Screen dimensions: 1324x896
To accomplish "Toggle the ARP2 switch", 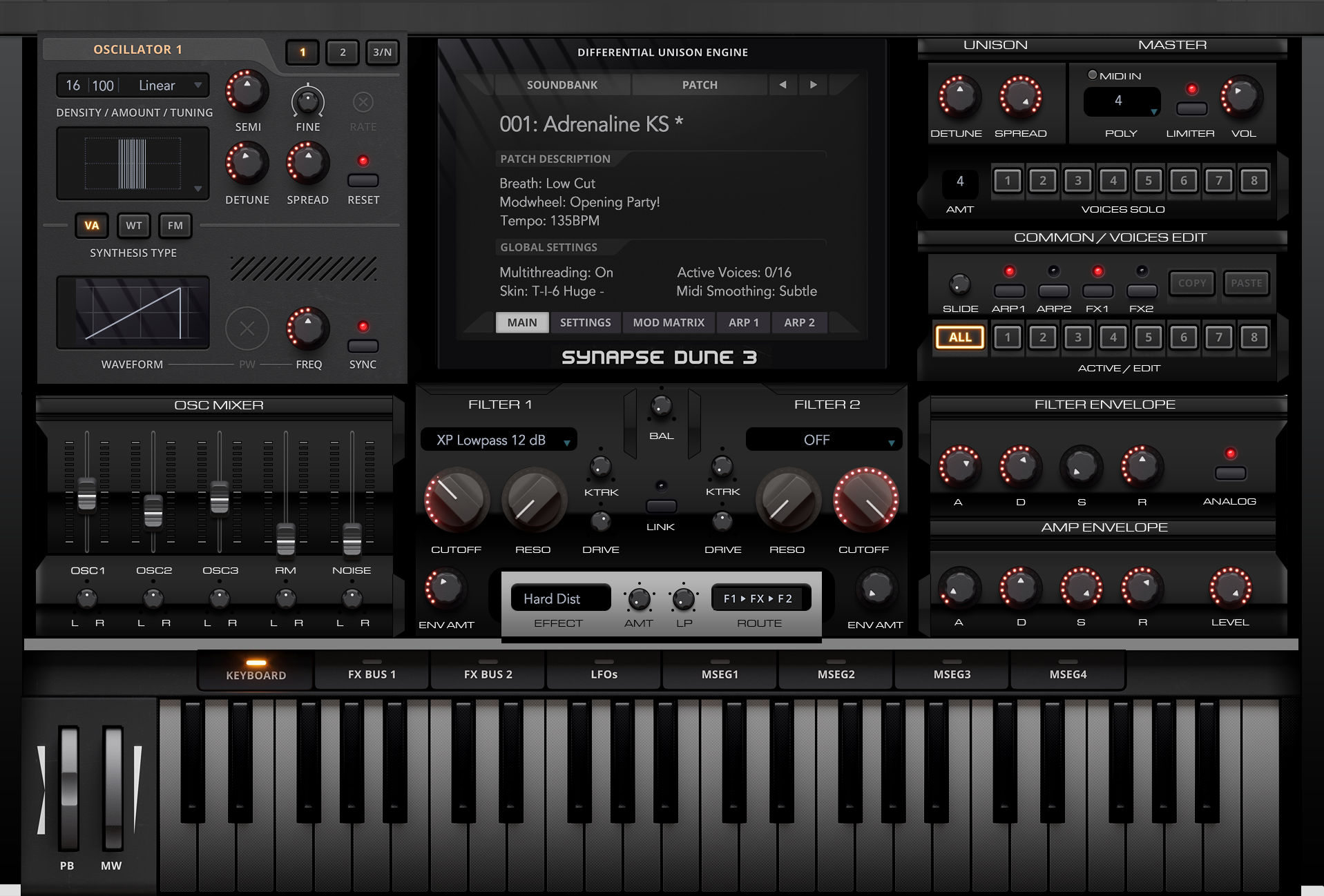I will point(1053,291).
